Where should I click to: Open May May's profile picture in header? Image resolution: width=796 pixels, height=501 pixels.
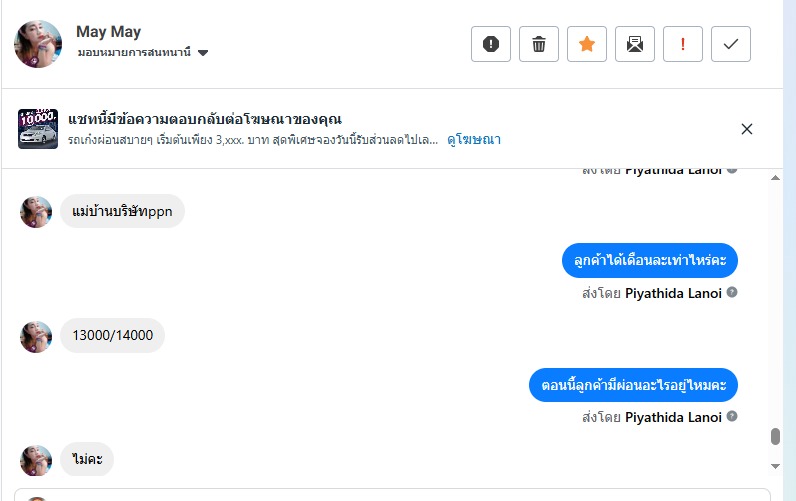pos(38,43)
